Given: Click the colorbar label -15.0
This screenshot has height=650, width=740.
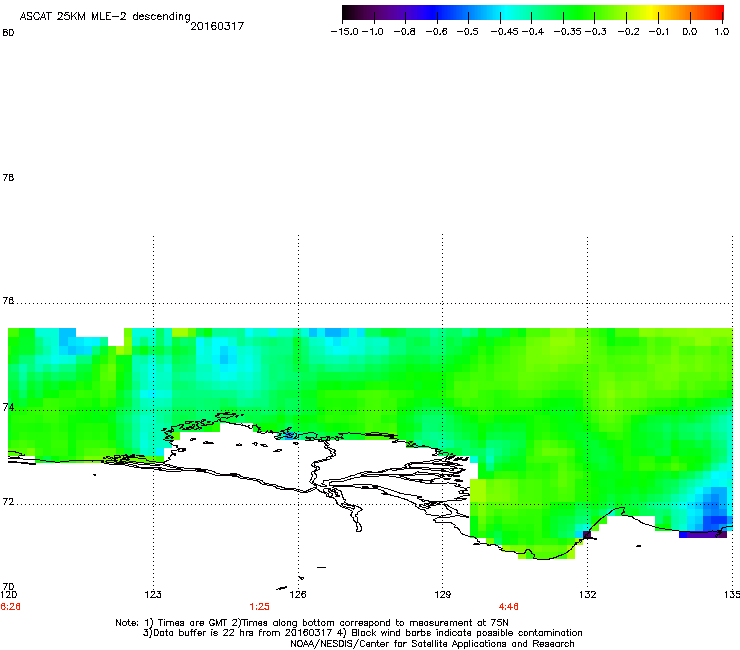Looking at the screenshot, I should (x=345, y=32).
